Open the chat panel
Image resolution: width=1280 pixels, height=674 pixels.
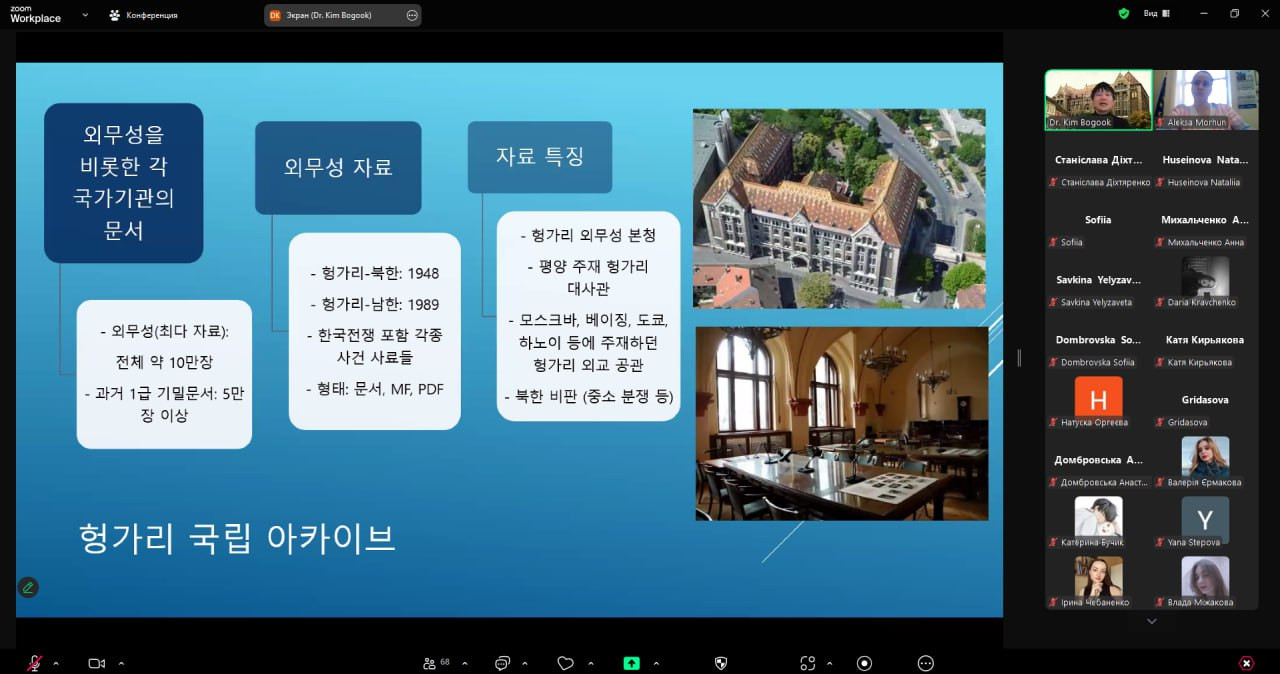point(502,663)
